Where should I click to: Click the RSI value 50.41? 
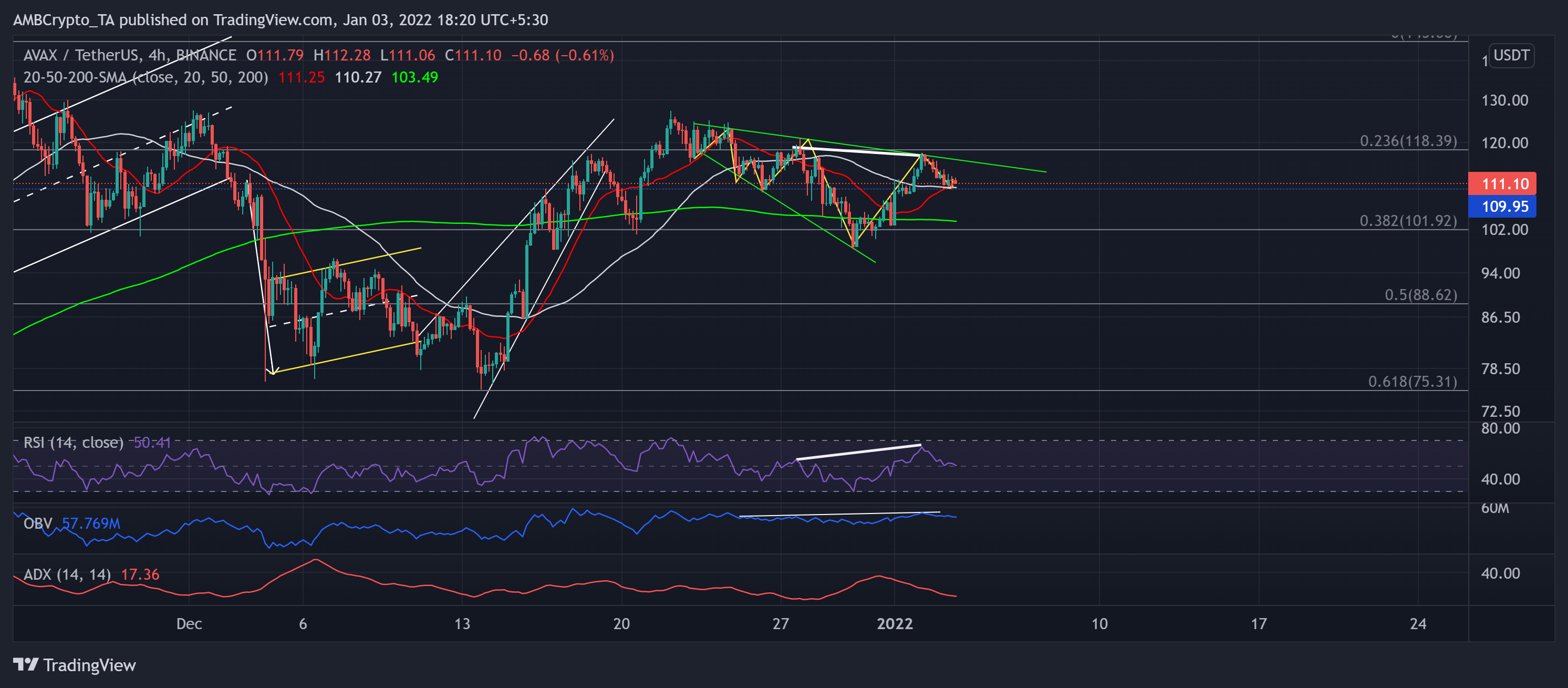tap(152, 442)
